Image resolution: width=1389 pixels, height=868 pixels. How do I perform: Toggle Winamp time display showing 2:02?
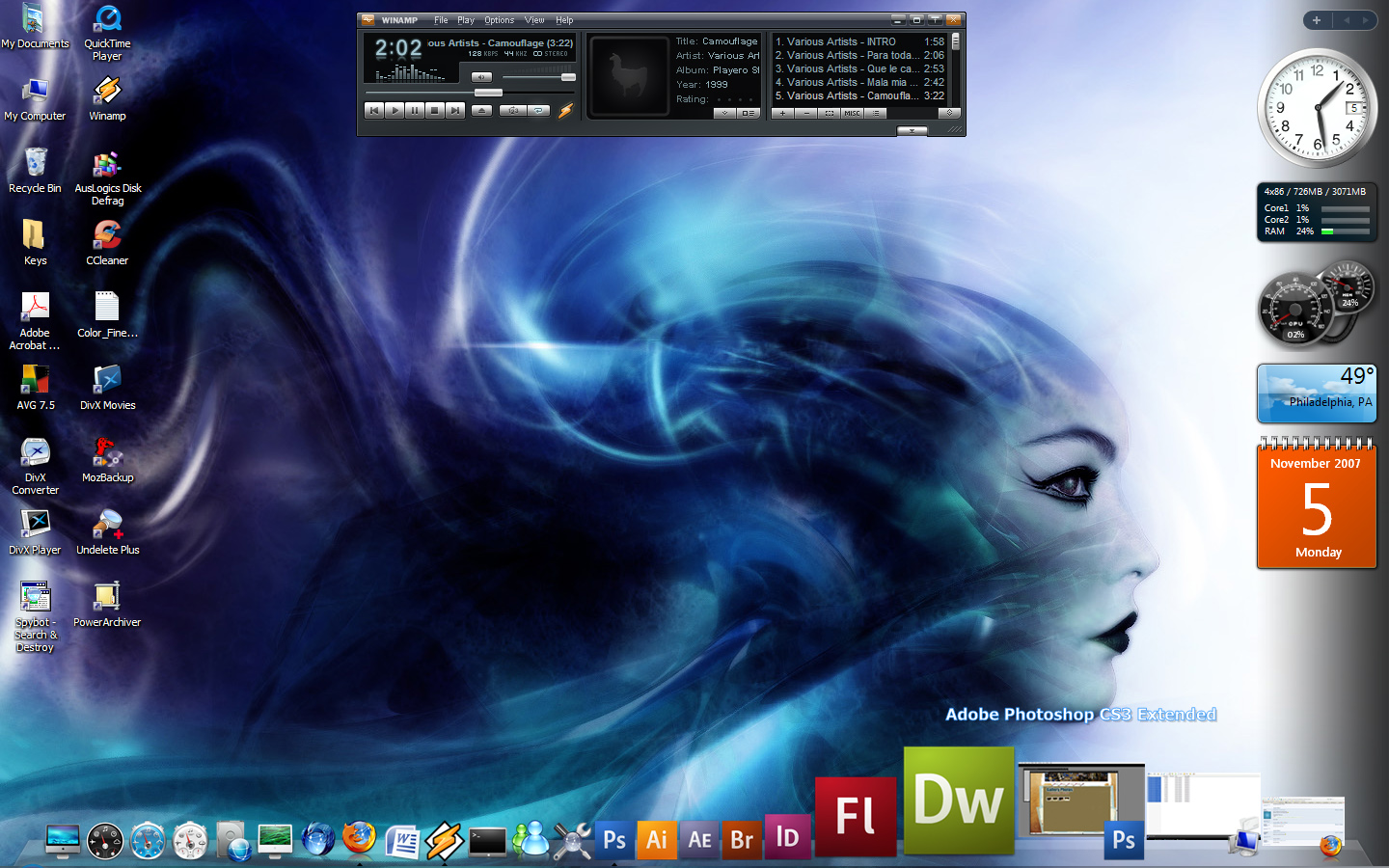click(x=398, y=47)
